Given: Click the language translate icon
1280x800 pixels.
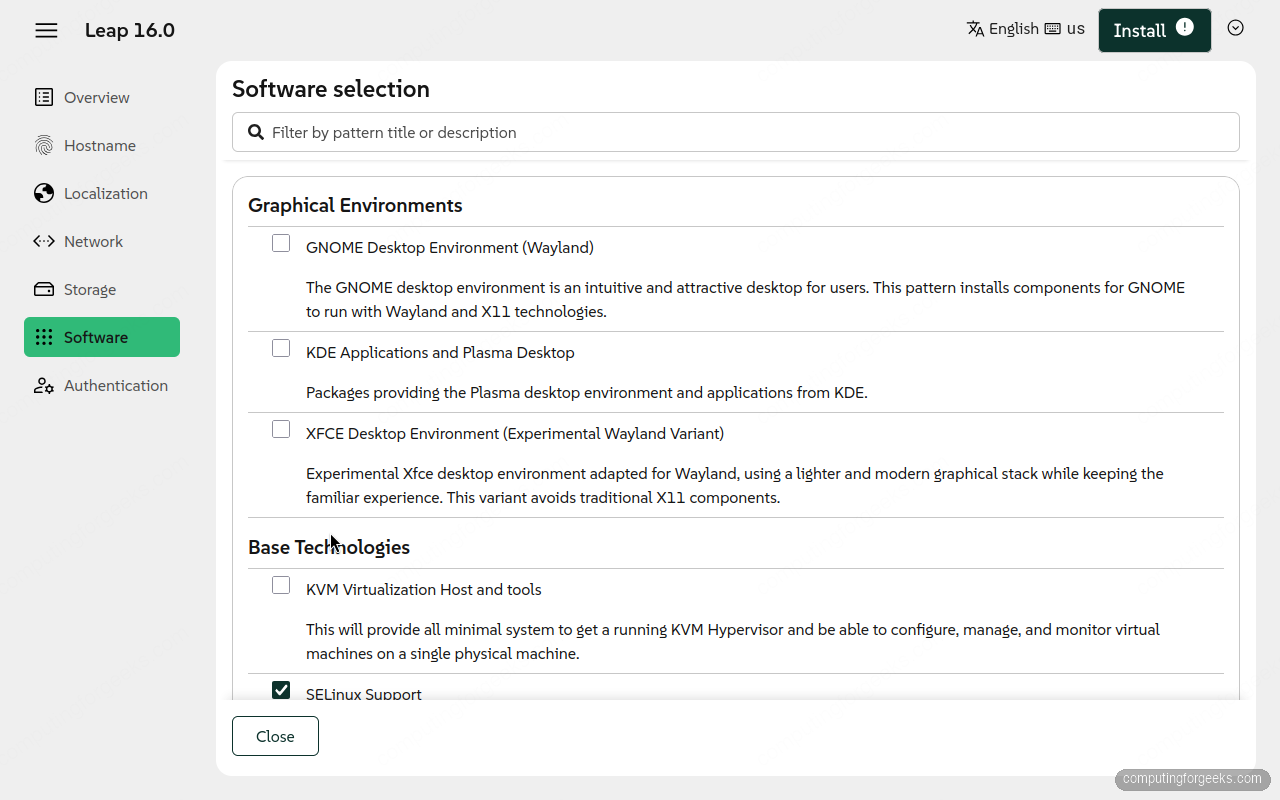Looking at the screenshot, I should (x=975, y=29).
